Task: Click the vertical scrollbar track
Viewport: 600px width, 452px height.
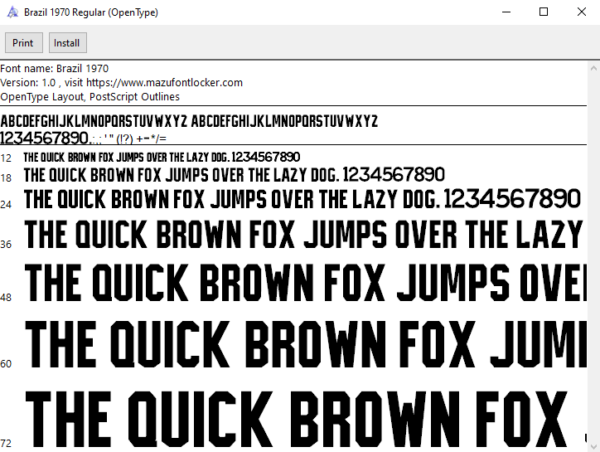Action: [x=593, y=258]
